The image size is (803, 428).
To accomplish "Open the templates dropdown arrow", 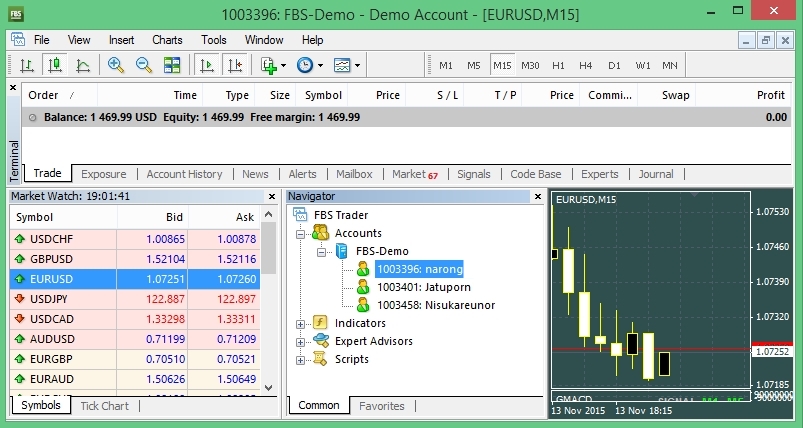I will point(357,66).
